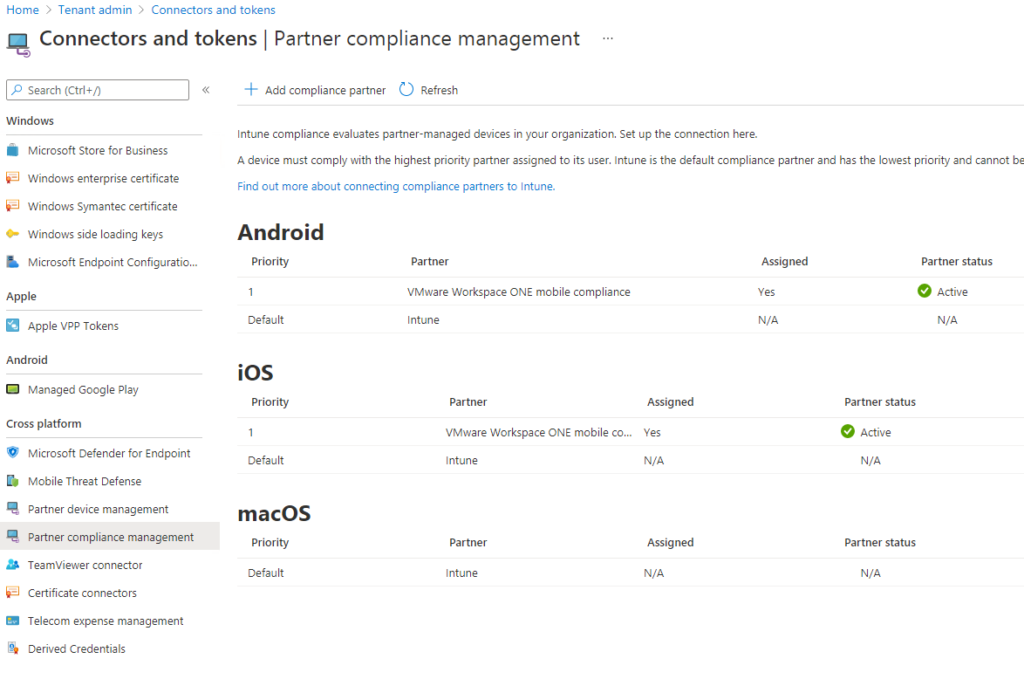Click iOS table Assigned column header
Screen dimensions: 1024x686
coord(670,402)
